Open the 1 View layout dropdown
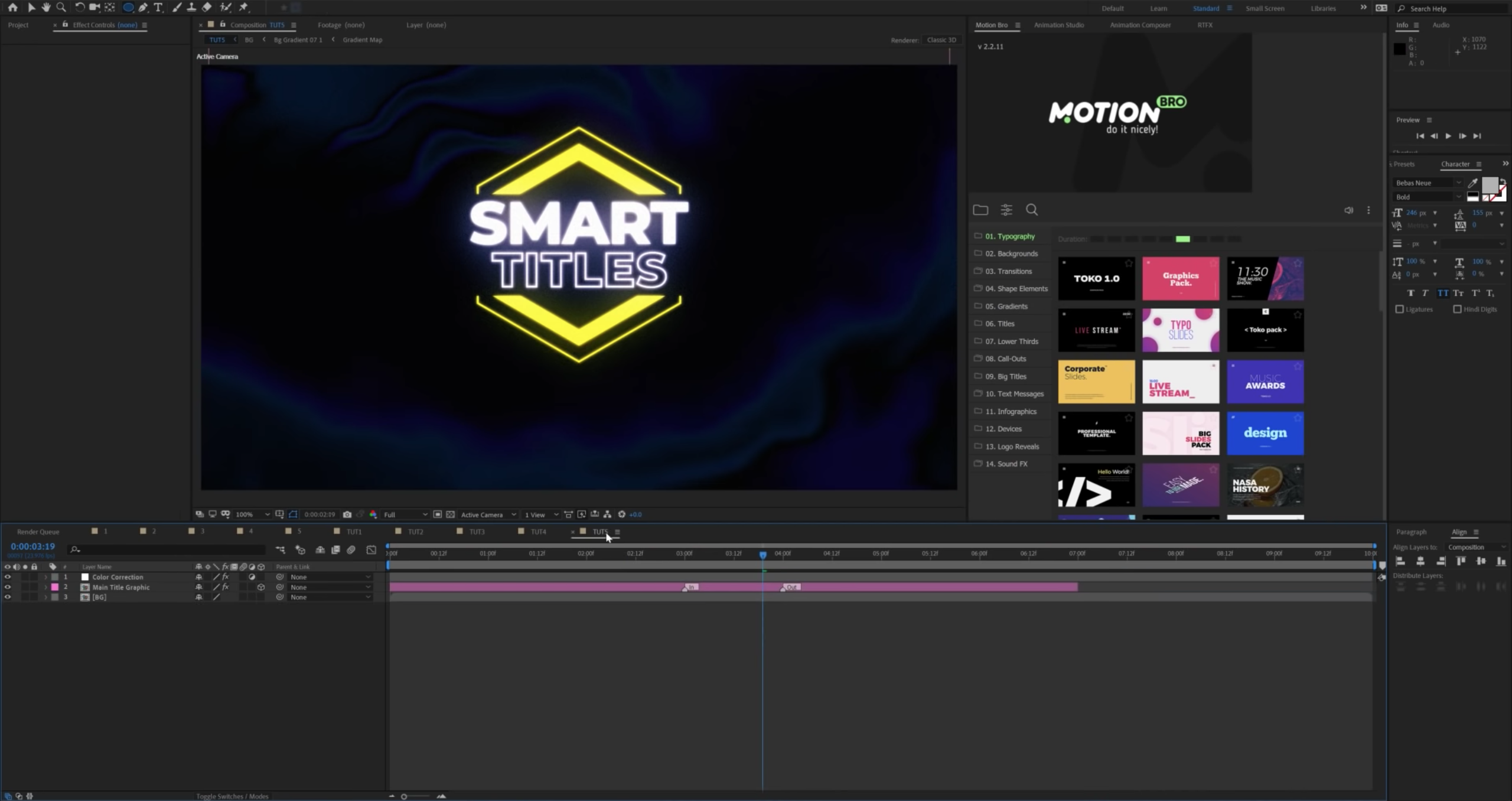1512x801 pixels. (x=540, y=515)
